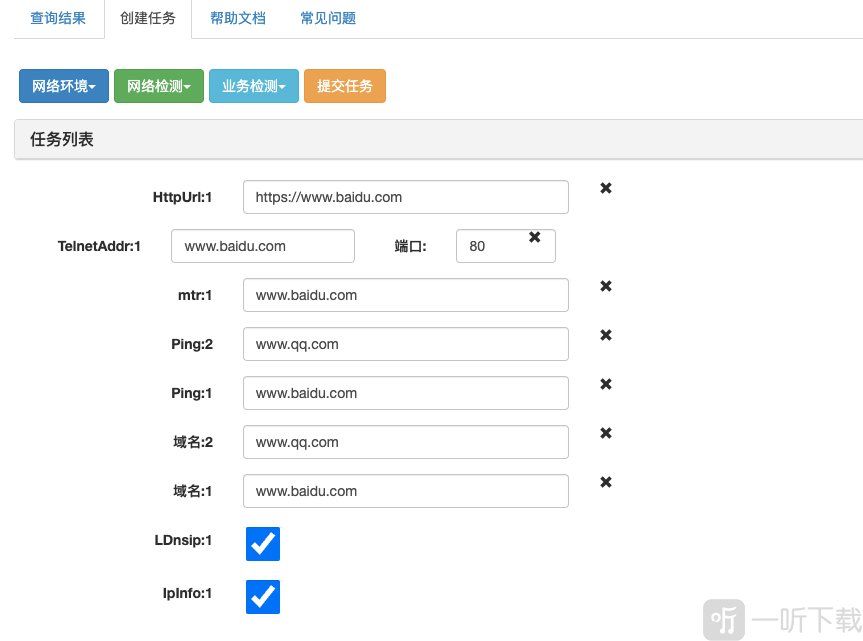This screenshot has height=641, width=863.
Task: Open the 常见问题 tab
Action: [327, 18]
